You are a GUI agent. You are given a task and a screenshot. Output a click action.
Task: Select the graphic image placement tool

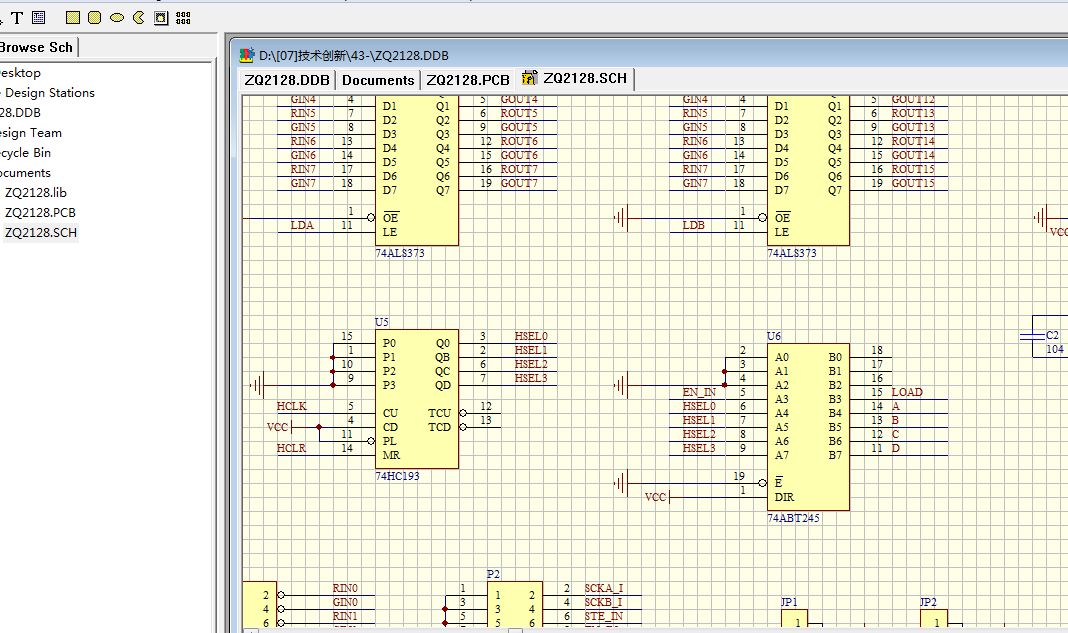point(161,18)
